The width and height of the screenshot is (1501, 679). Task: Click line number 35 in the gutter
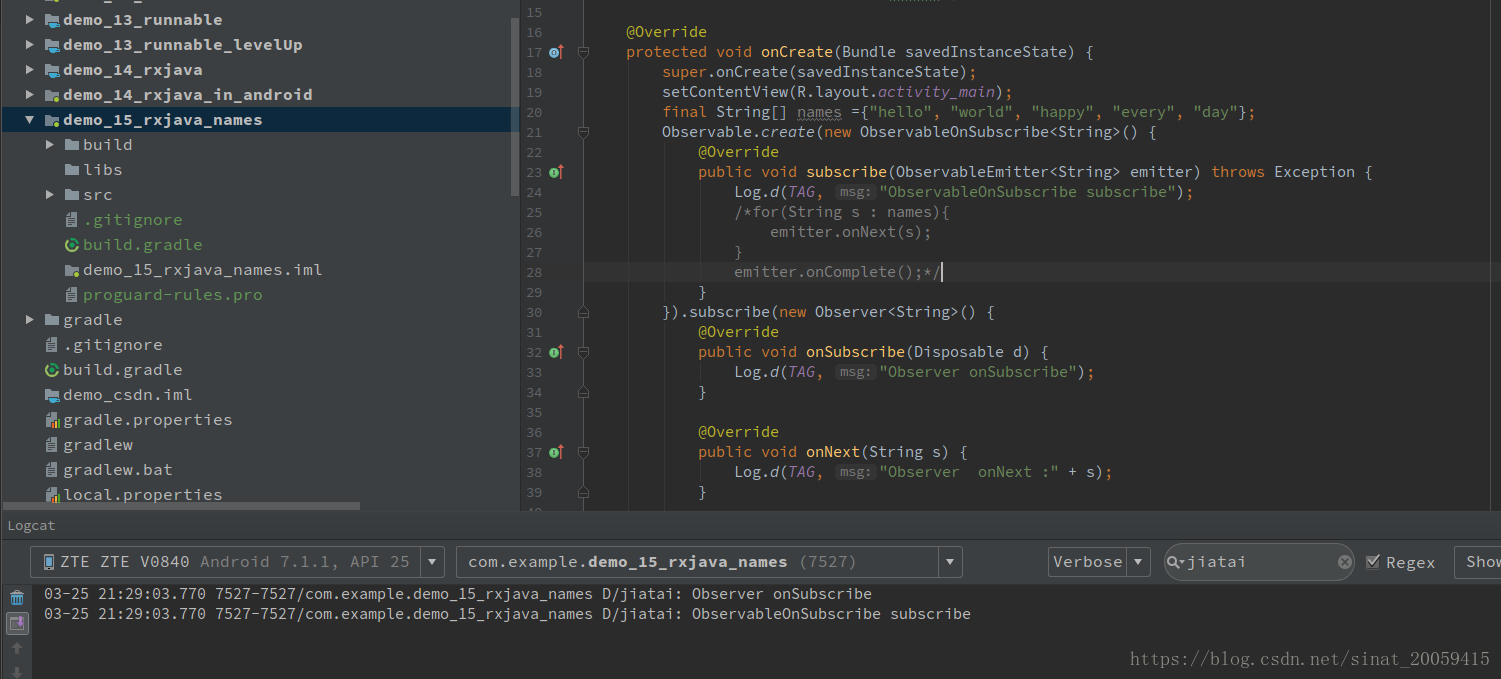tap(533, 412)
